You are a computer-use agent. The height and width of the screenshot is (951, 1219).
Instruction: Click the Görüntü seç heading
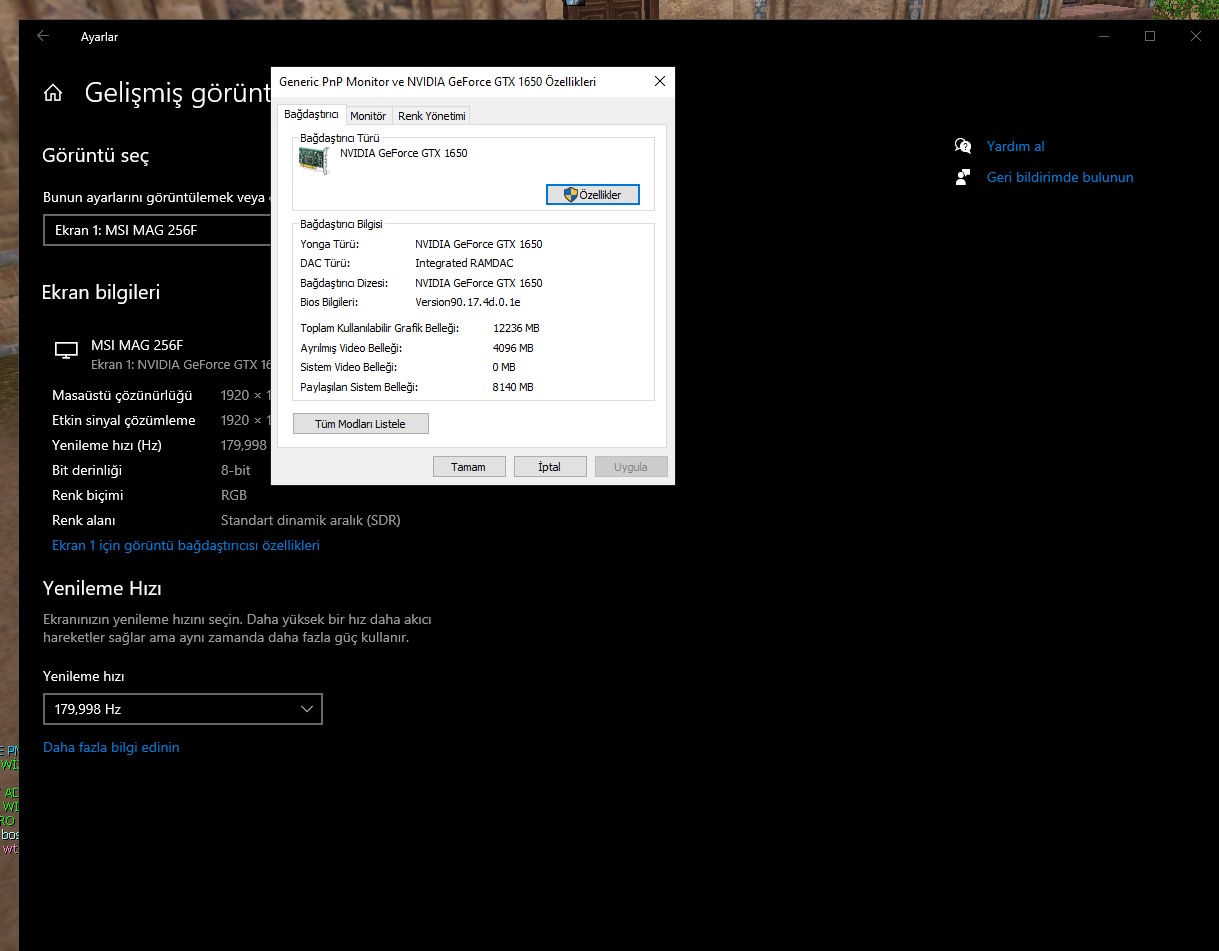96,155
